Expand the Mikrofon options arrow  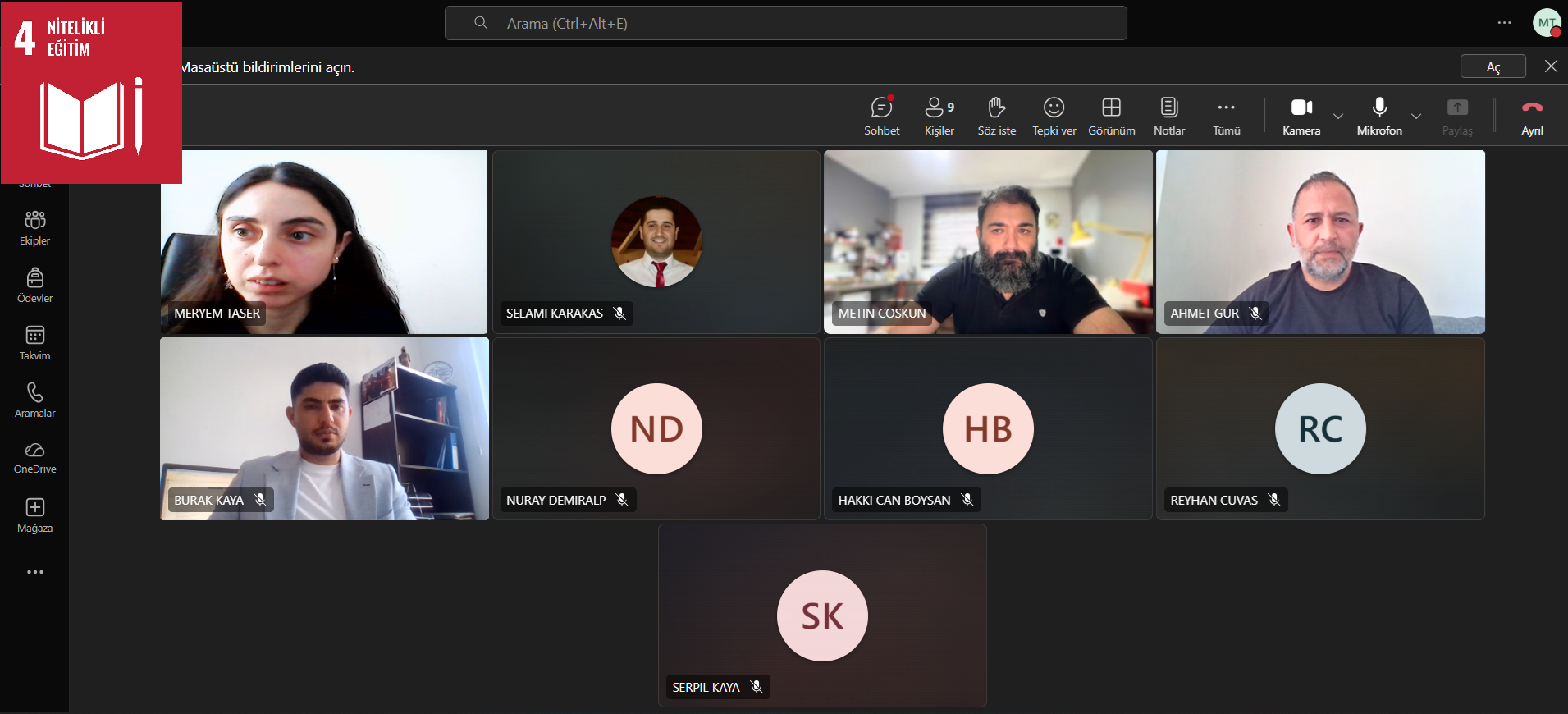point(1416,116)
